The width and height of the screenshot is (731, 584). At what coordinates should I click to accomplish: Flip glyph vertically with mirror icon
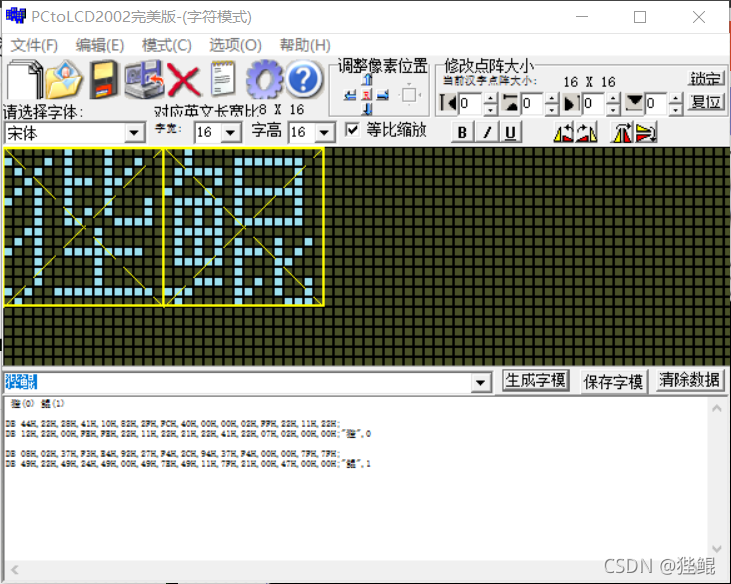pyautogui.click(x=646, y=133)
